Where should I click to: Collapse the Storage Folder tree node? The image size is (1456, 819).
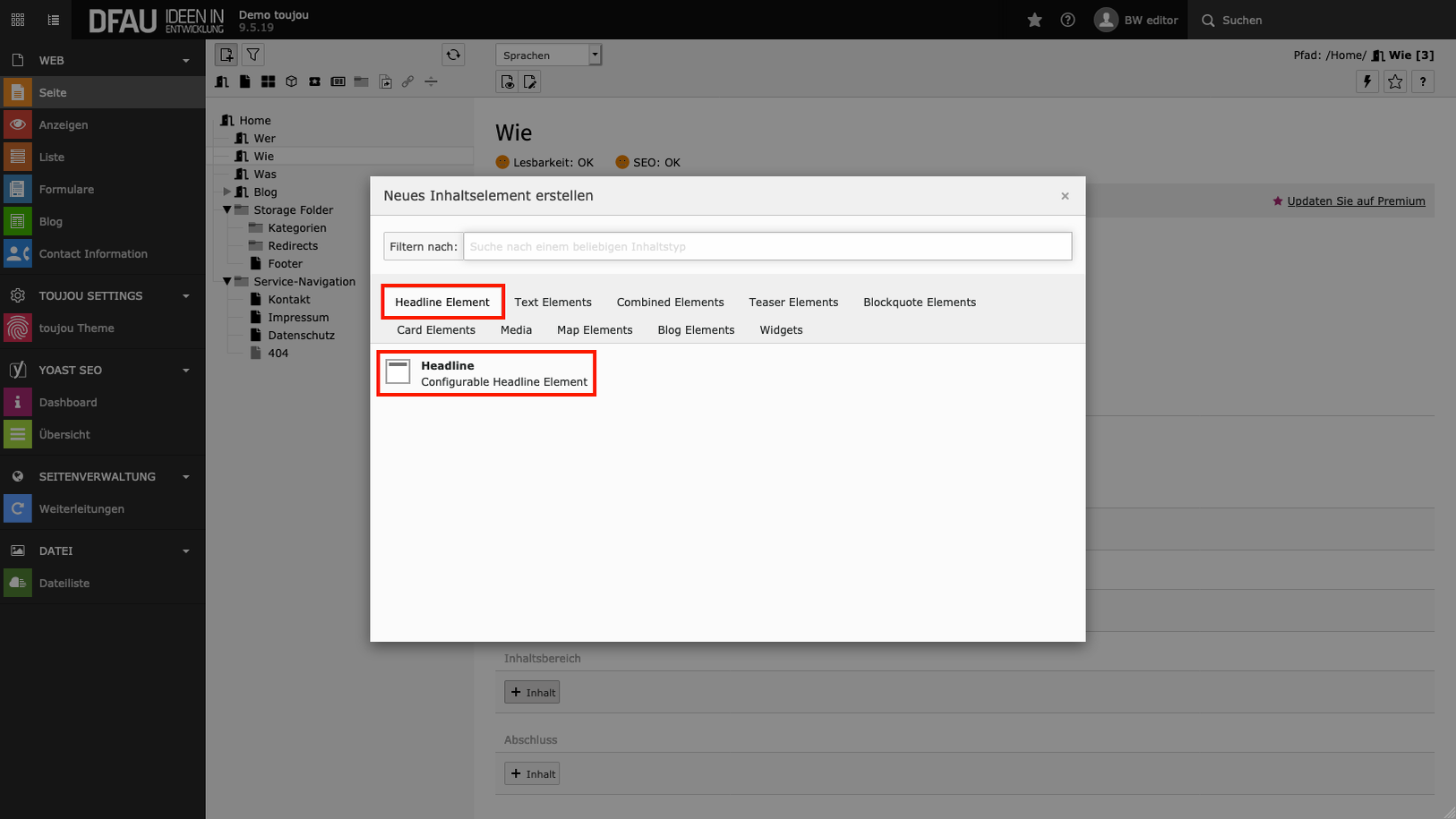click(x=227, y=209)
